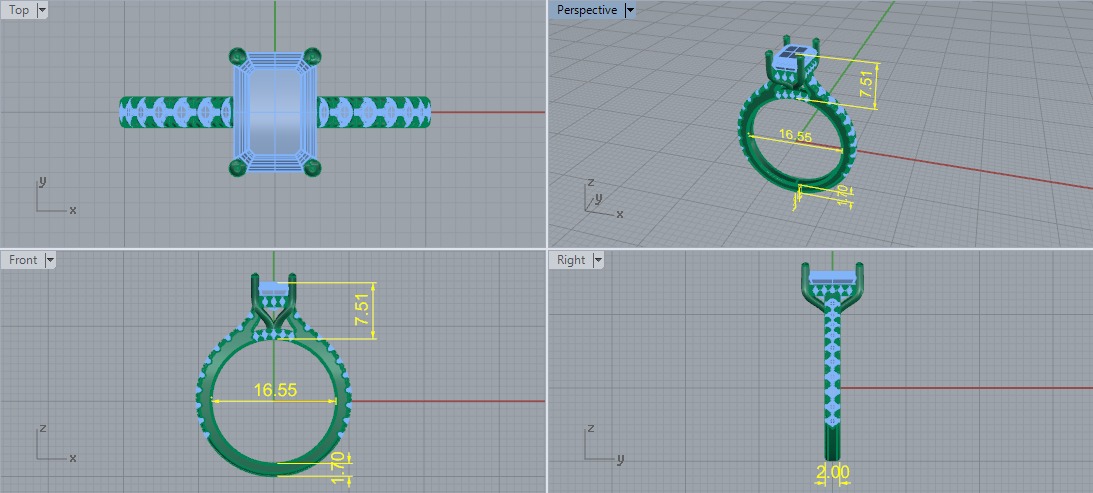Activate the Perspective viewport title label

[x=587, y=10]
